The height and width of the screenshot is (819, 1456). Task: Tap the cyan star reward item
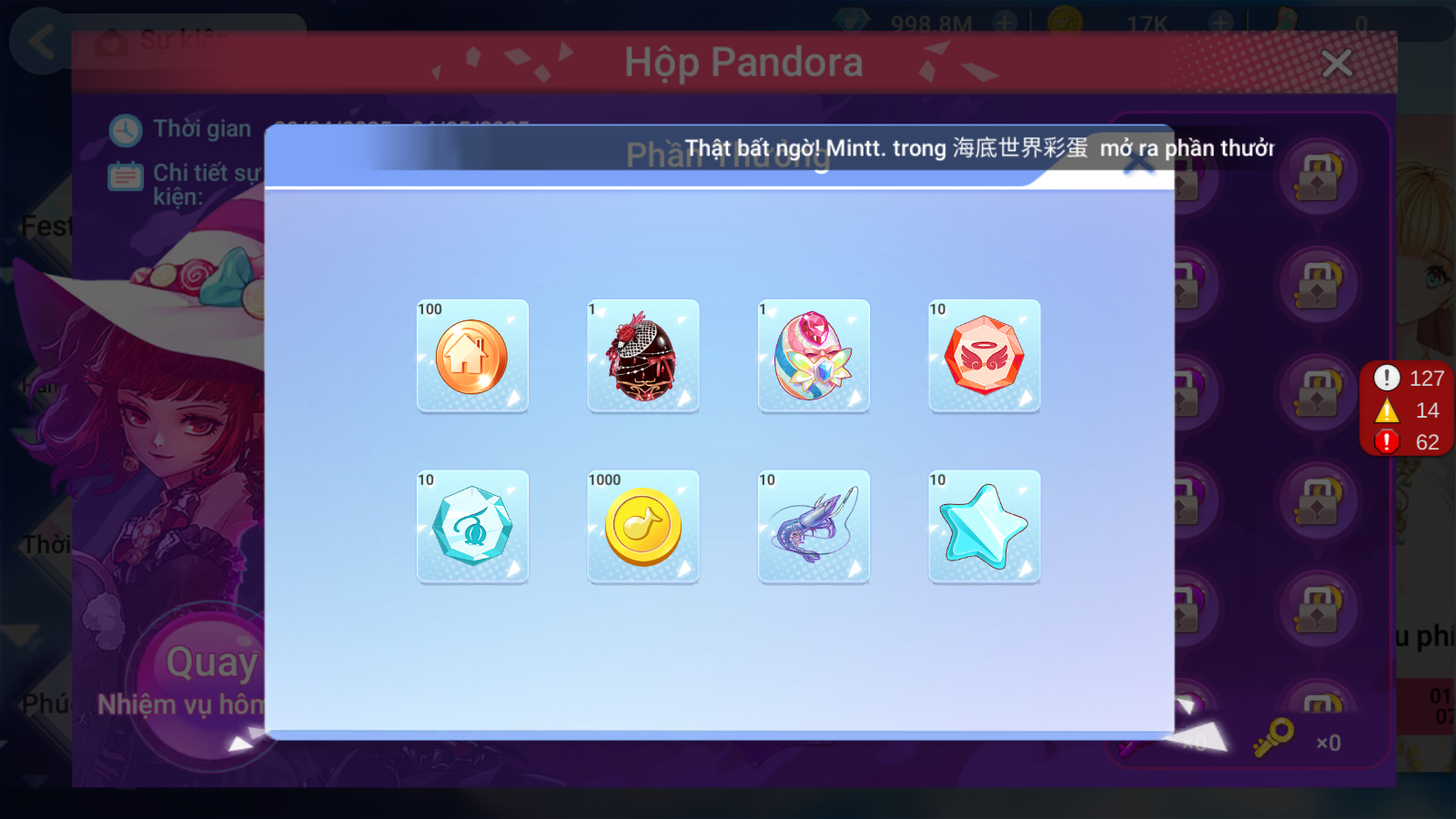984,526
